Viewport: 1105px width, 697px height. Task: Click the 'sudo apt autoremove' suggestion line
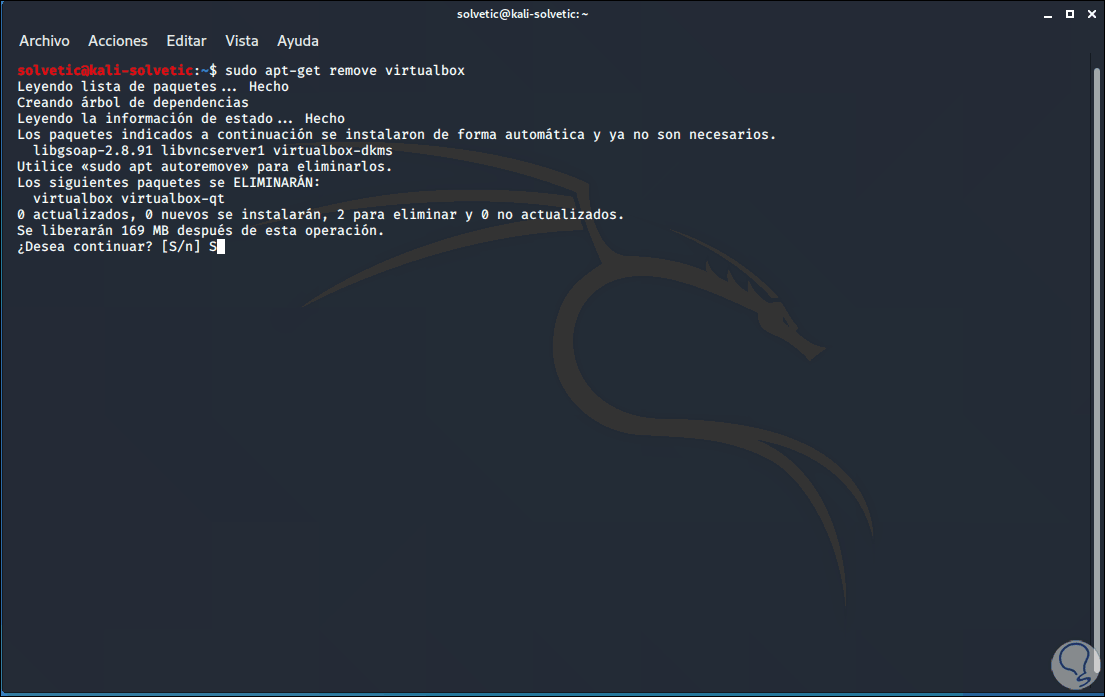tap(204, 167)
